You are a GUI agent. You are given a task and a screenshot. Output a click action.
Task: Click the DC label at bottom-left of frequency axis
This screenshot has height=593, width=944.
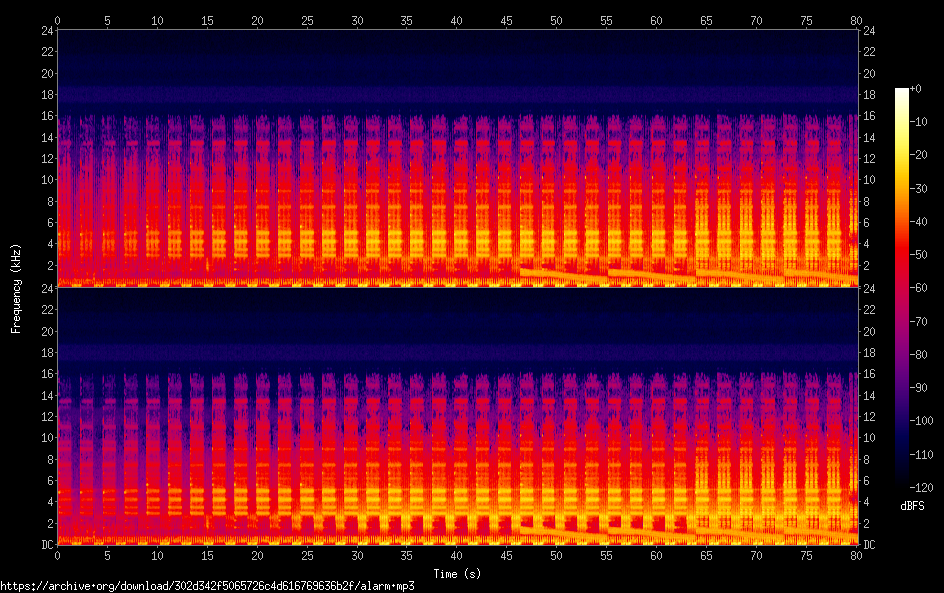click(45, 545)
